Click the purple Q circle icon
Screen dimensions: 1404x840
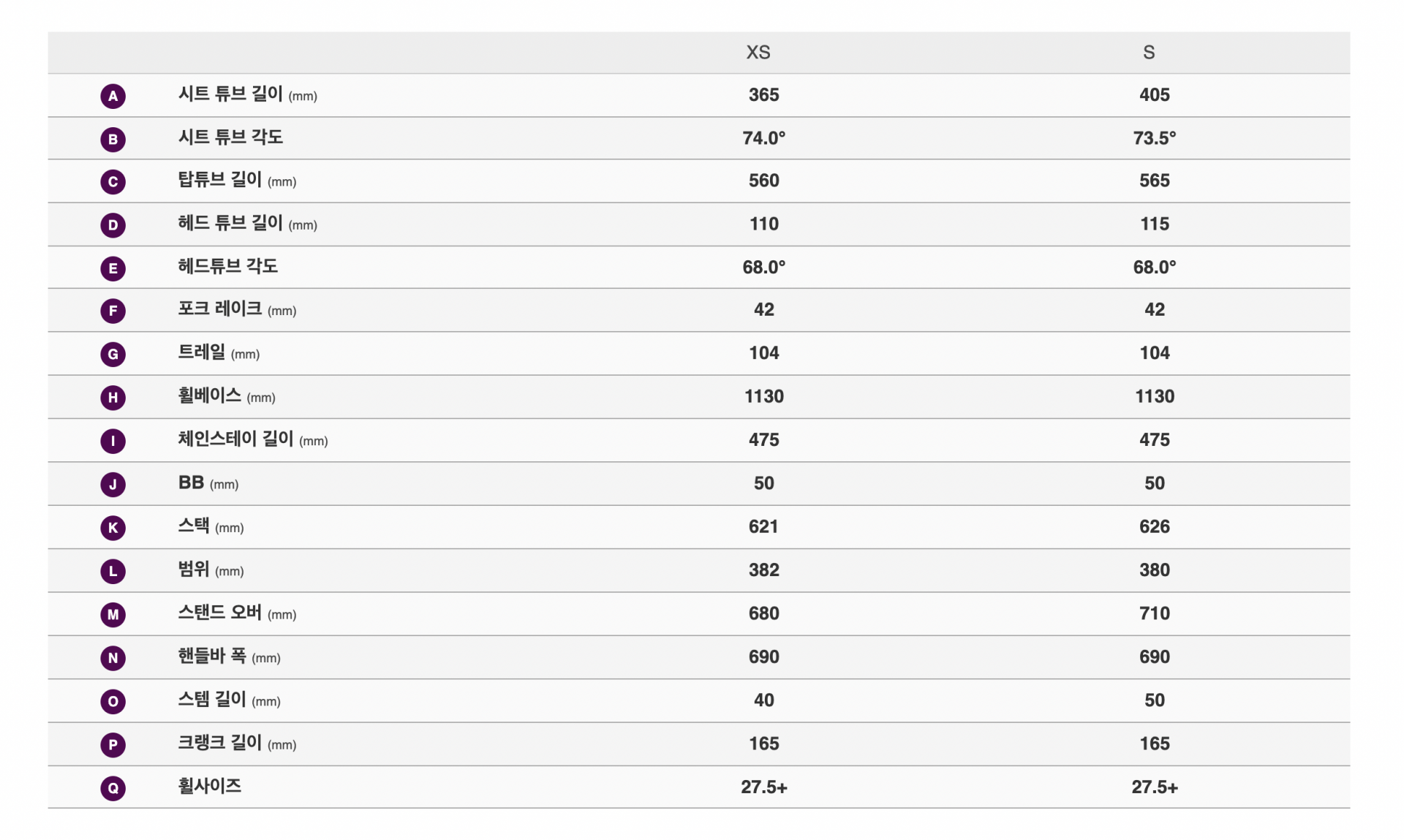(113, 788)
